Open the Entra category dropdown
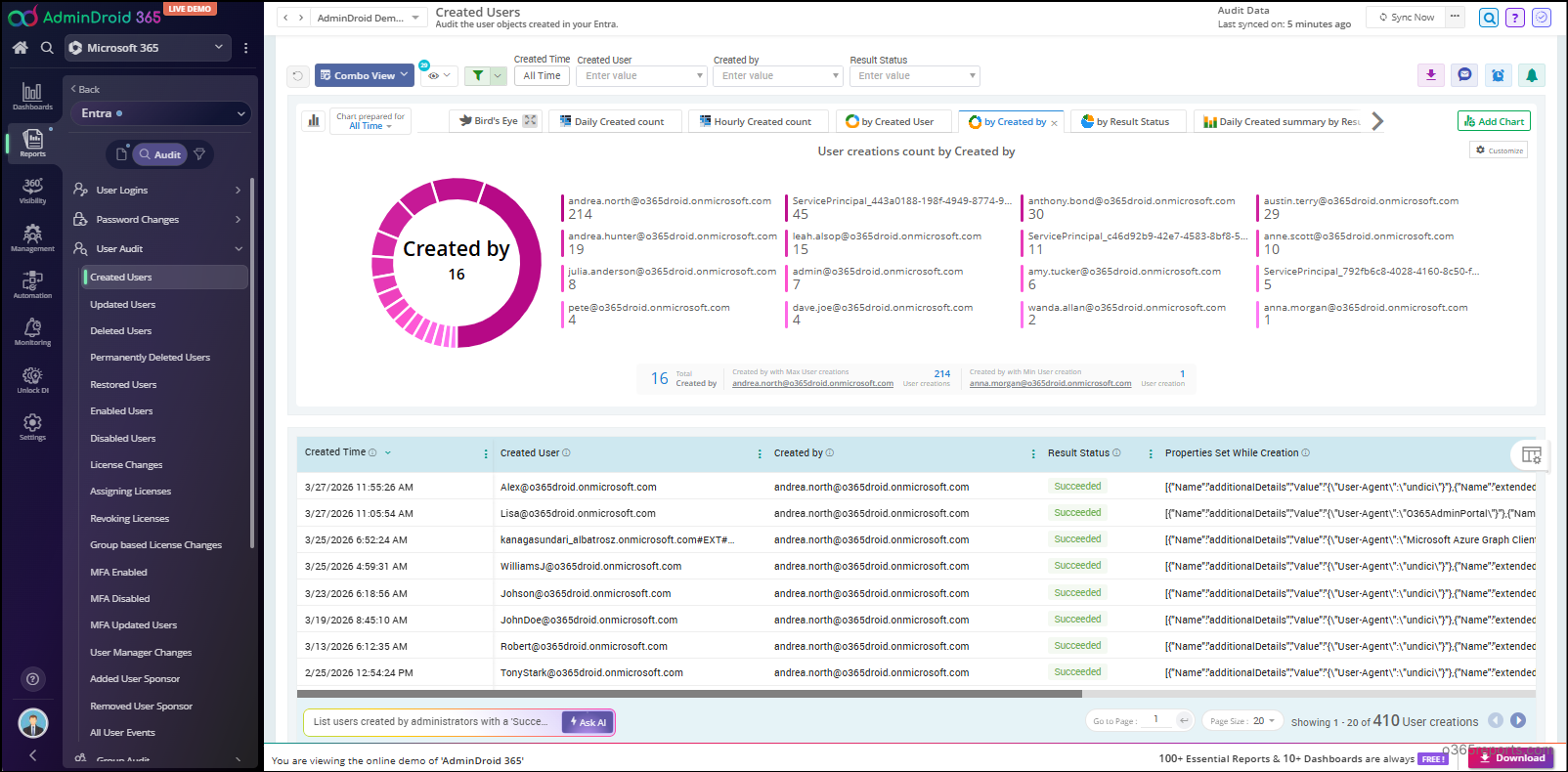This screenshot has height=772, width=1568. (x=161, y=113)
